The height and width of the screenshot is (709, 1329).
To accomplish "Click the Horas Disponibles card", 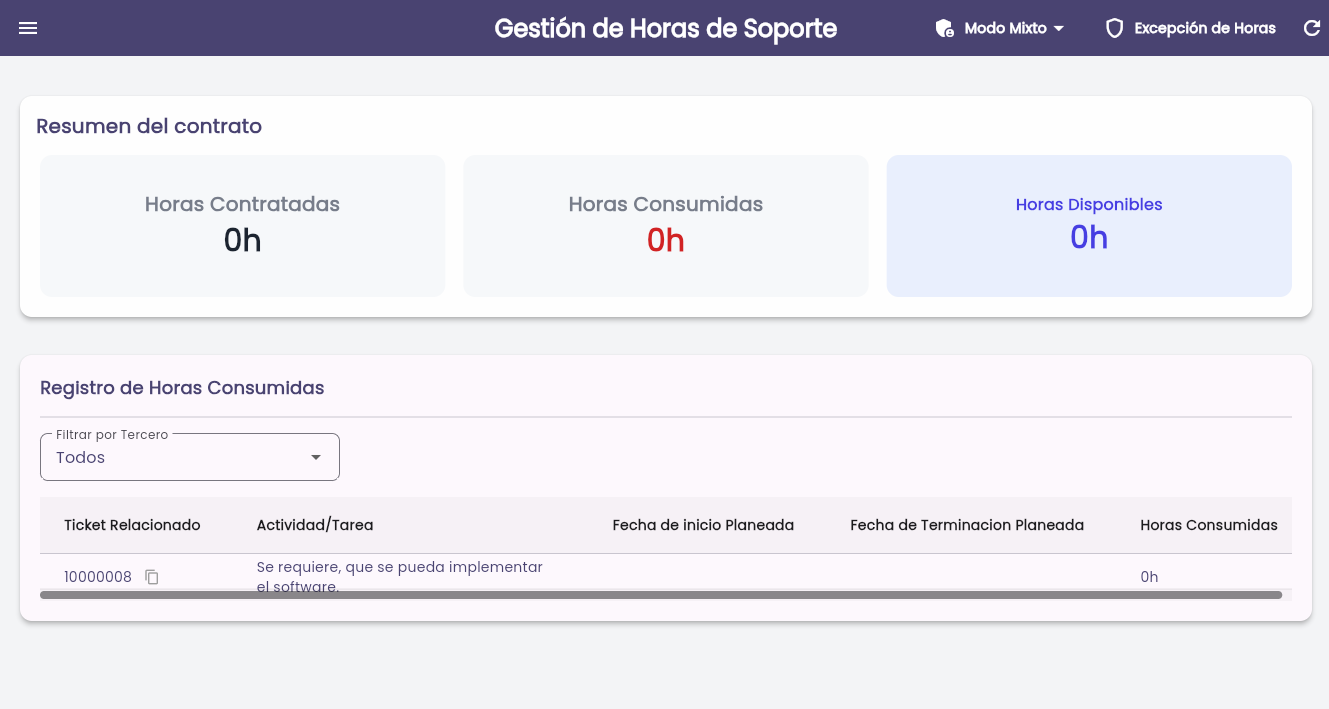I will [1089, 226].
